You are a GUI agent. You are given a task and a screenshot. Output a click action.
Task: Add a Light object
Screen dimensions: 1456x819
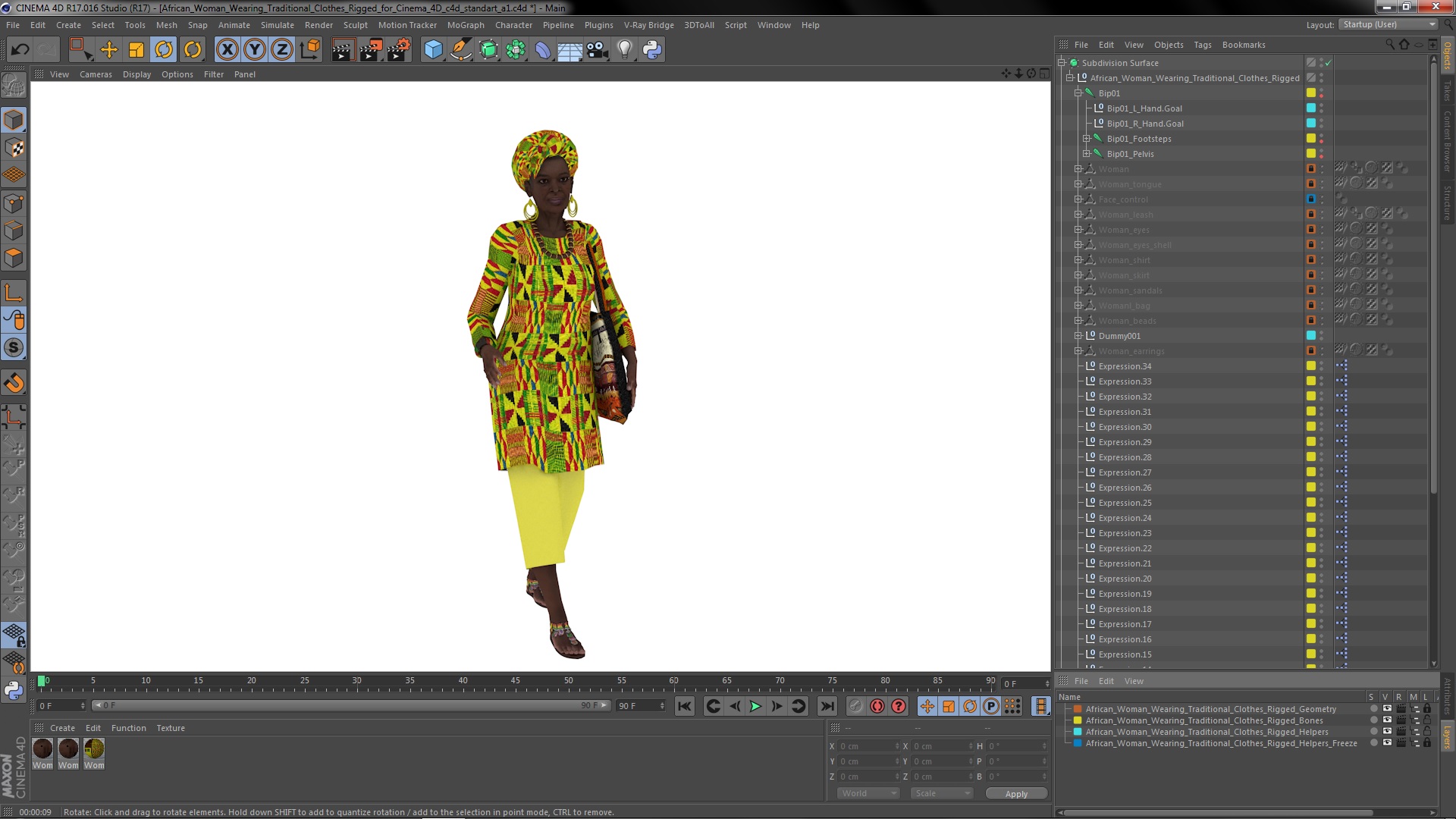pos(624,50)
